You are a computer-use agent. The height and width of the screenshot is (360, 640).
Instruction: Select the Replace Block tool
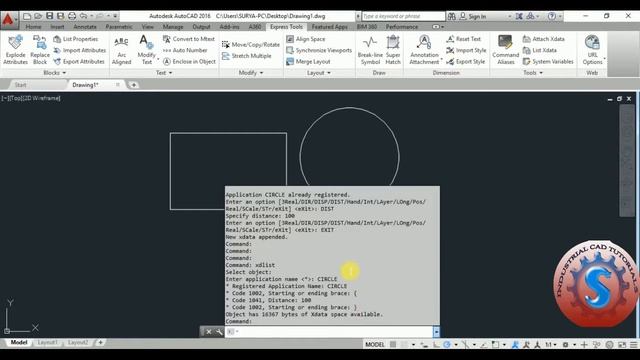40,50
